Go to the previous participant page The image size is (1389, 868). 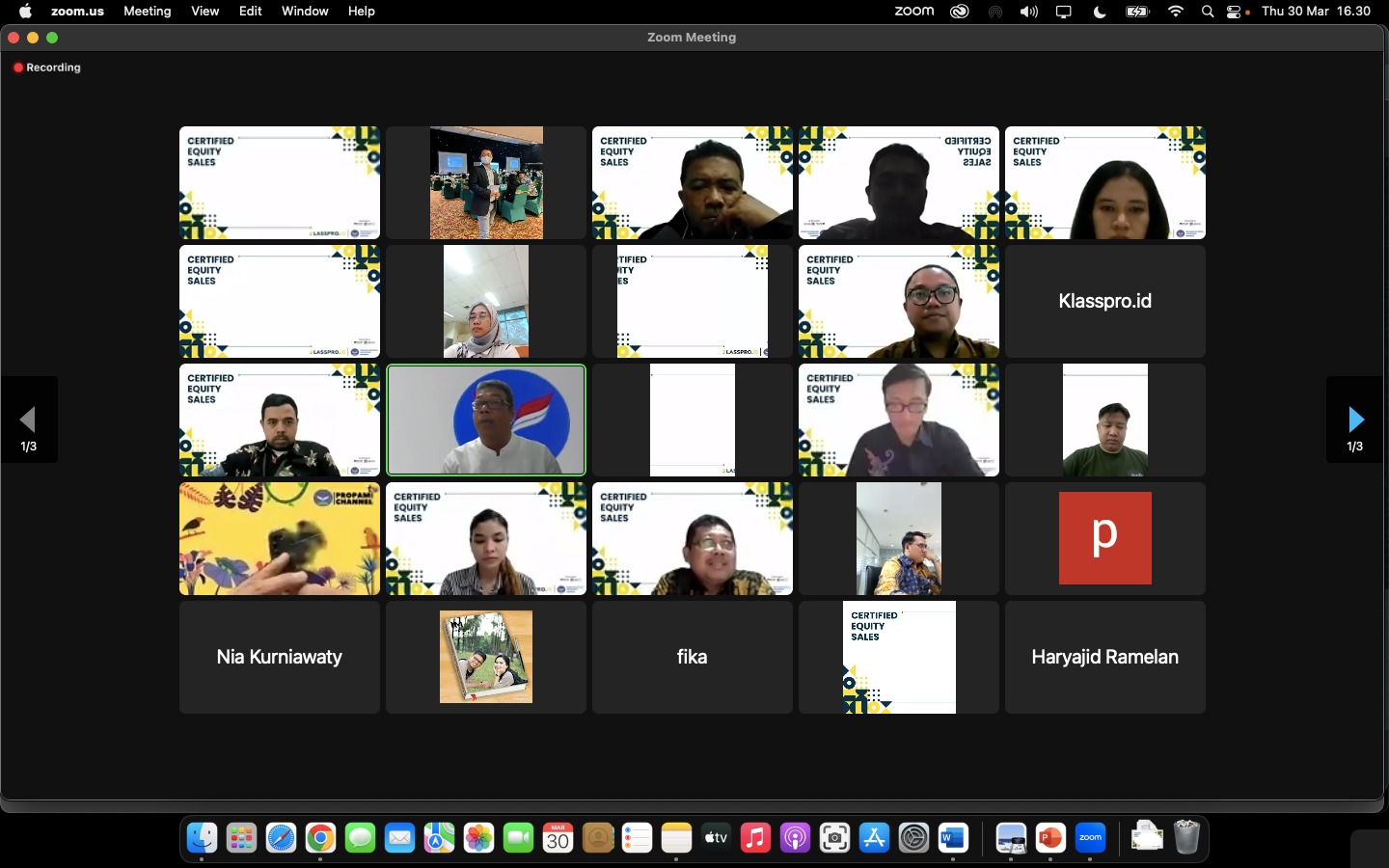(28, 420)
